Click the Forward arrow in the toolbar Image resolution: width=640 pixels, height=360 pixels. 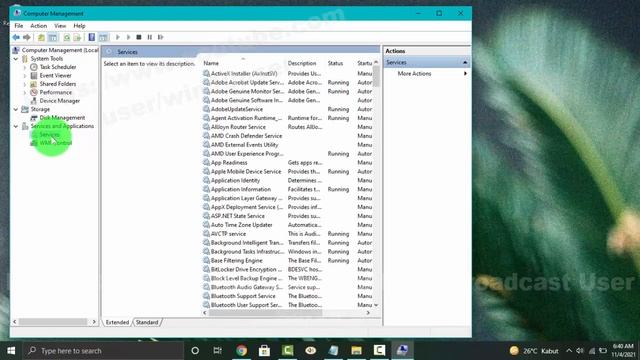pos(27,37)
